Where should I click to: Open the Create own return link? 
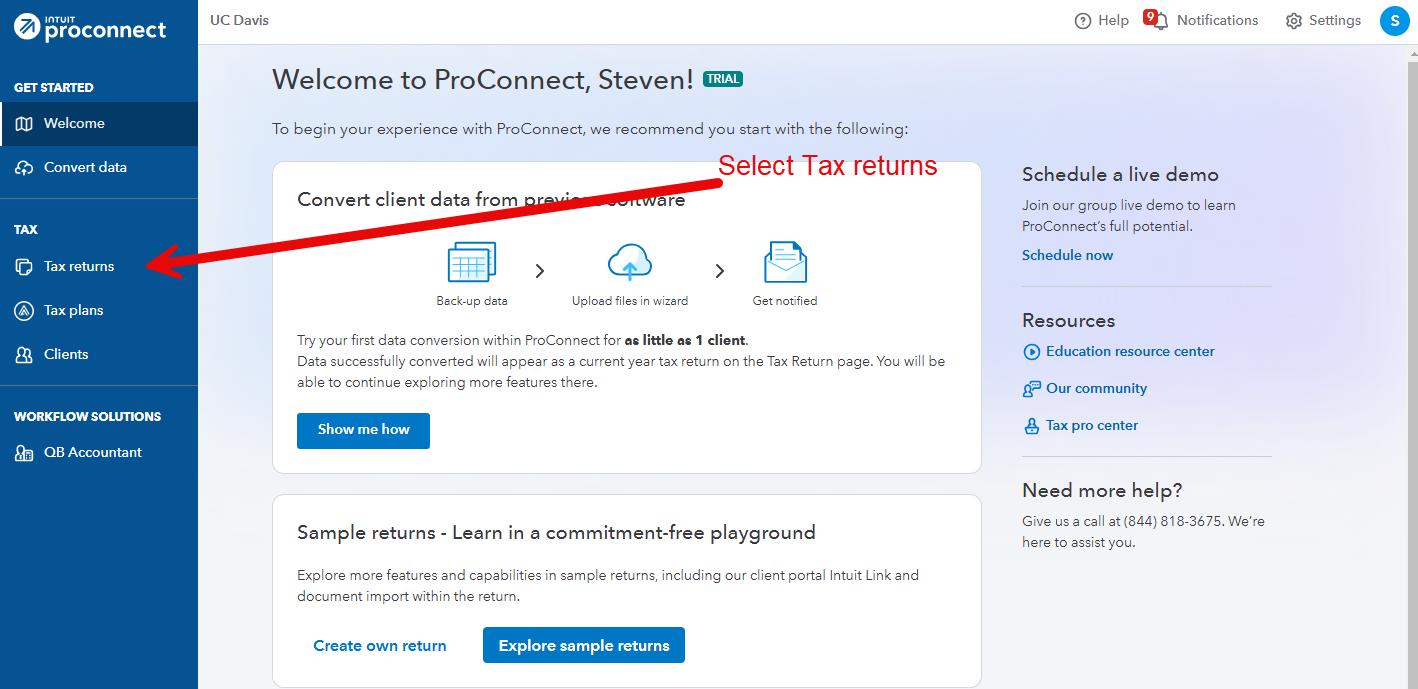pos(380,646)
